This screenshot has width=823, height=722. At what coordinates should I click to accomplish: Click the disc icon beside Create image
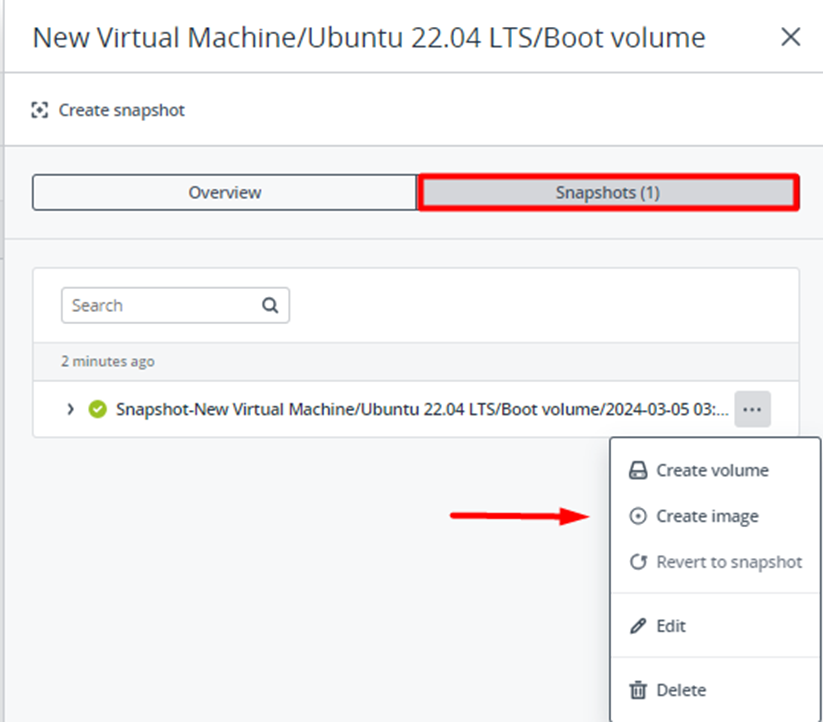tap(637, 517)
